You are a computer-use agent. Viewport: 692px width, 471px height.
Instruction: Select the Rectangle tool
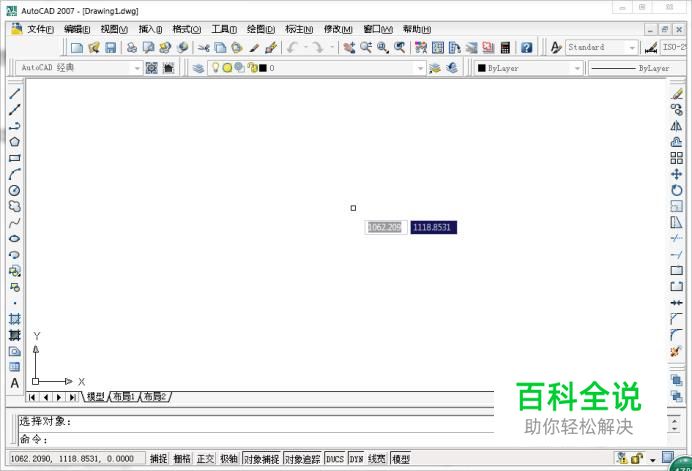15,158
